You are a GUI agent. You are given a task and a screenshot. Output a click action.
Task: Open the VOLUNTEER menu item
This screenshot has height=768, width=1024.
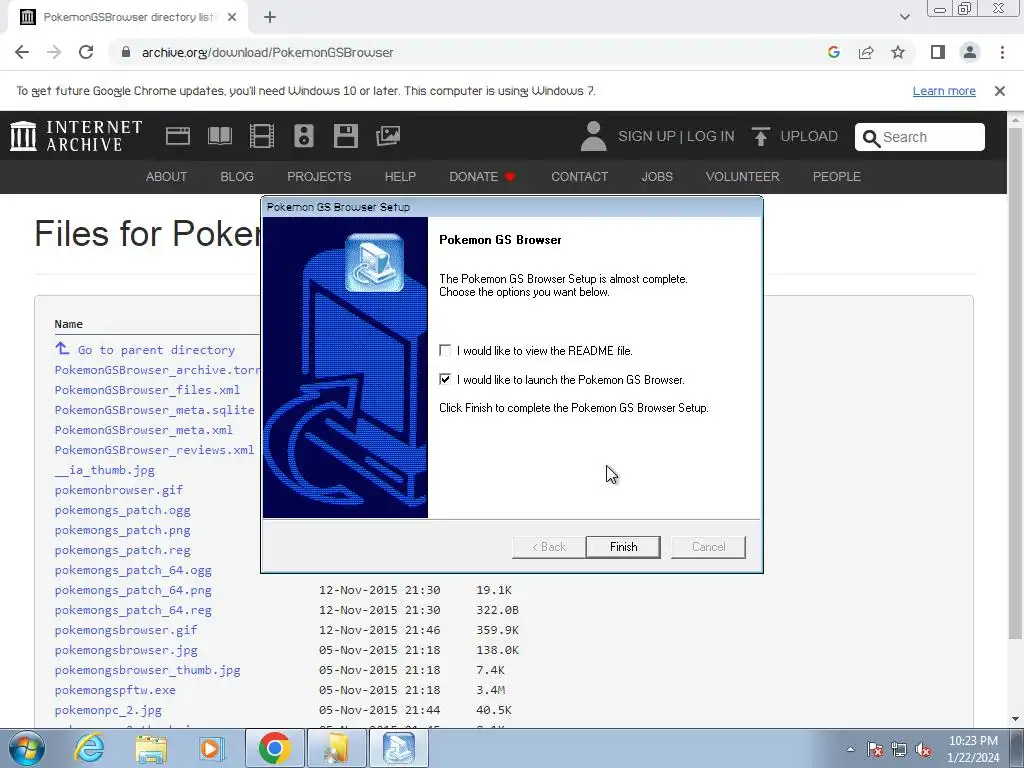[x=742, y=177]
